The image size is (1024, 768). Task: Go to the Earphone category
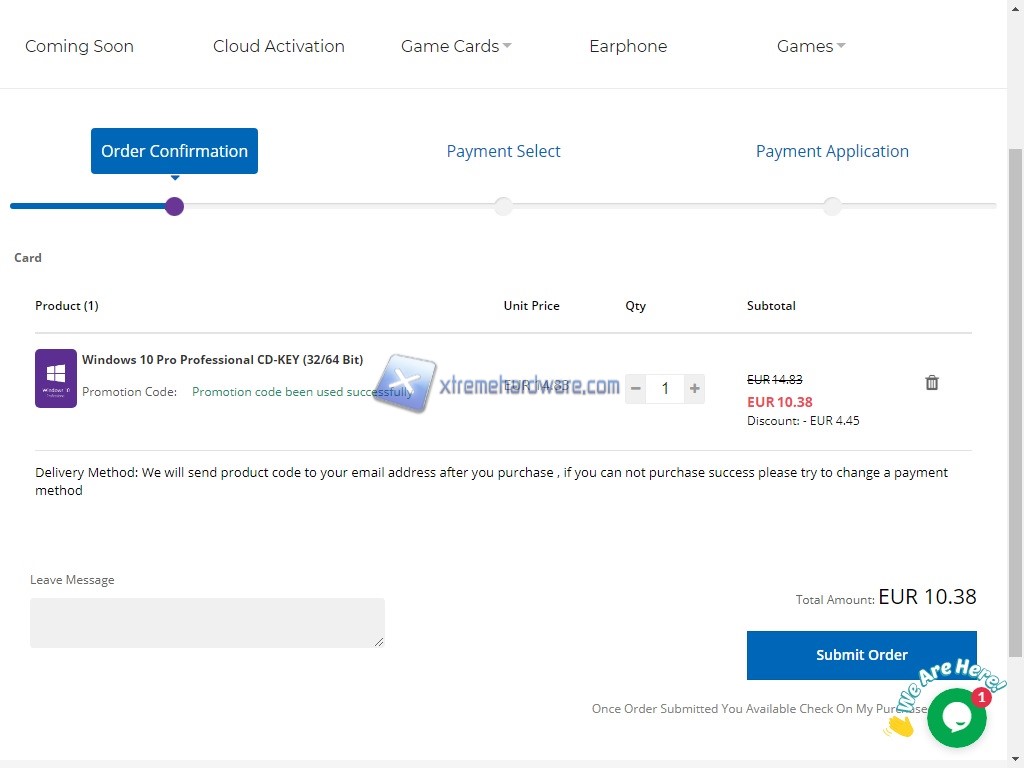coord(628,46)
